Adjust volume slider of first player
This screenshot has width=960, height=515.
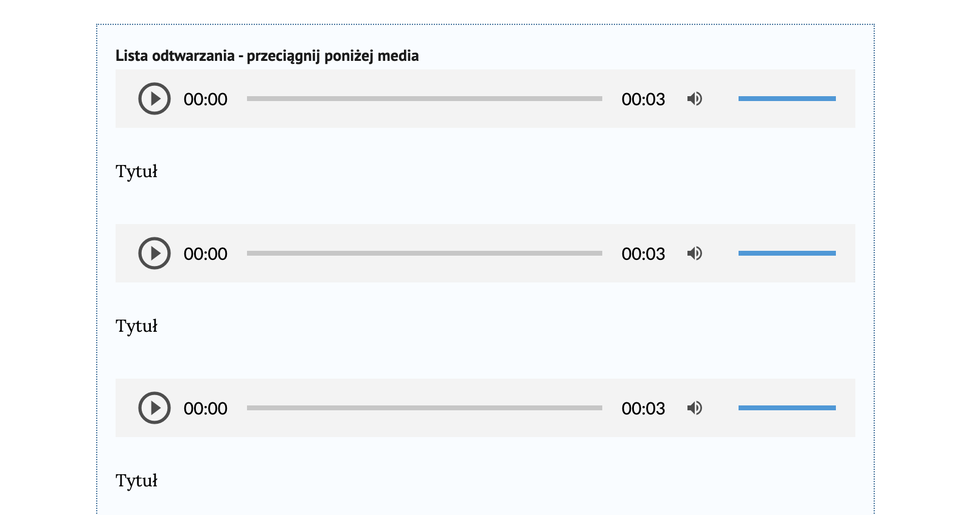786,99
